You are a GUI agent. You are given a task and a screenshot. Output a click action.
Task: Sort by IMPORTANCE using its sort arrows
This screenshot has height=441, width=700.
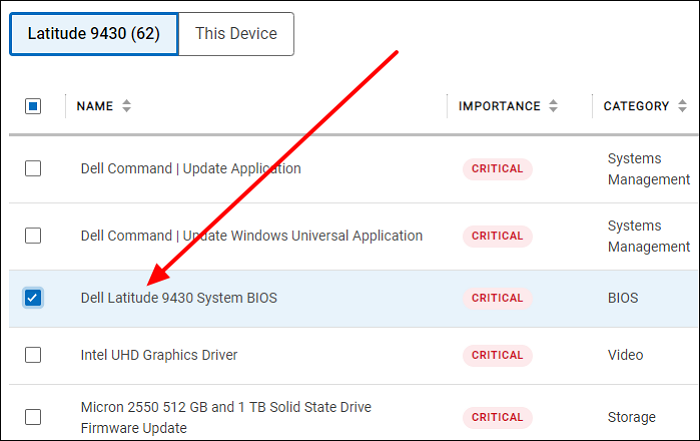(x=553, y=106)
